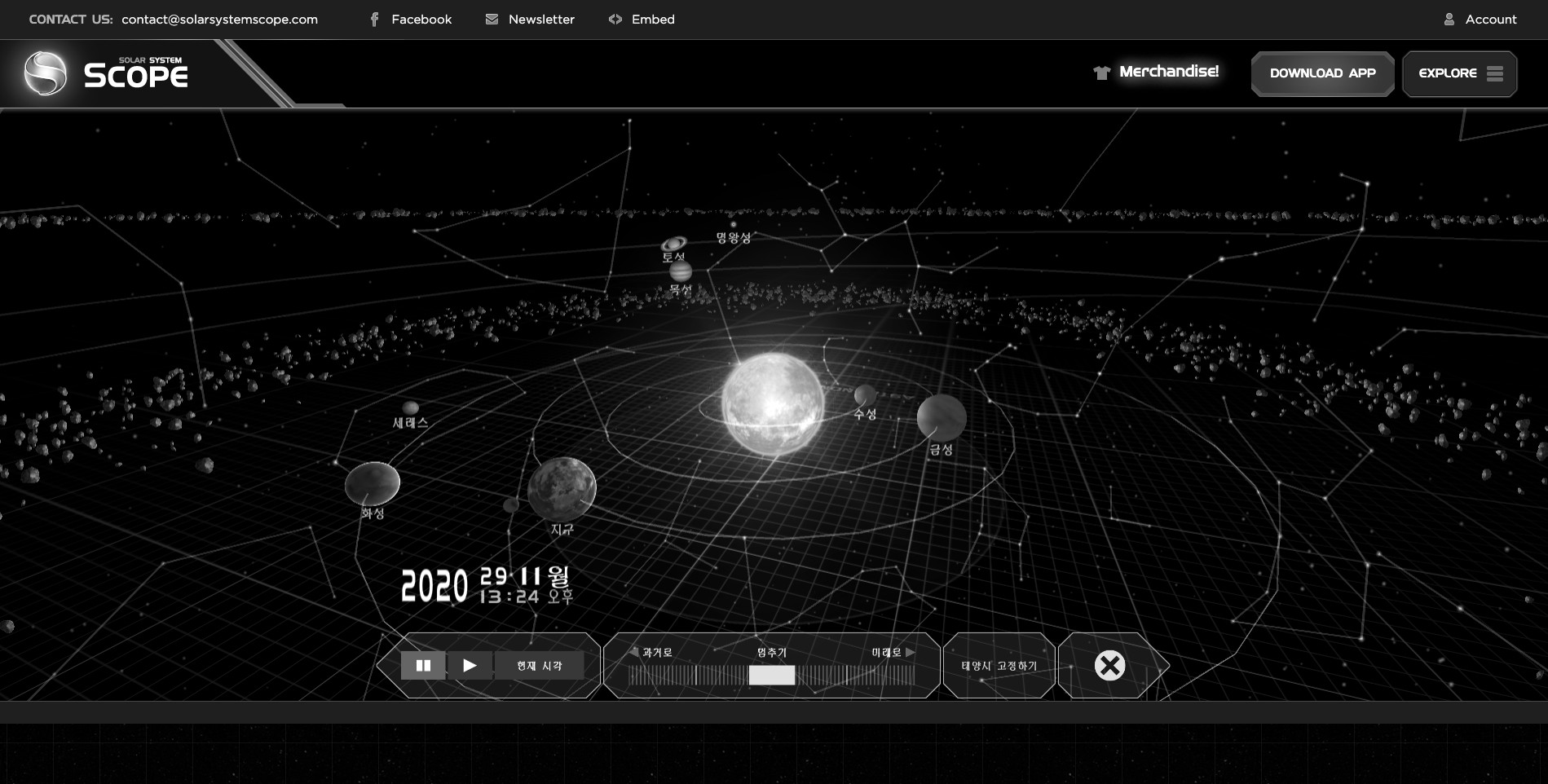Click the Solar System Scope logo
1548x784 pixels.
106,73
